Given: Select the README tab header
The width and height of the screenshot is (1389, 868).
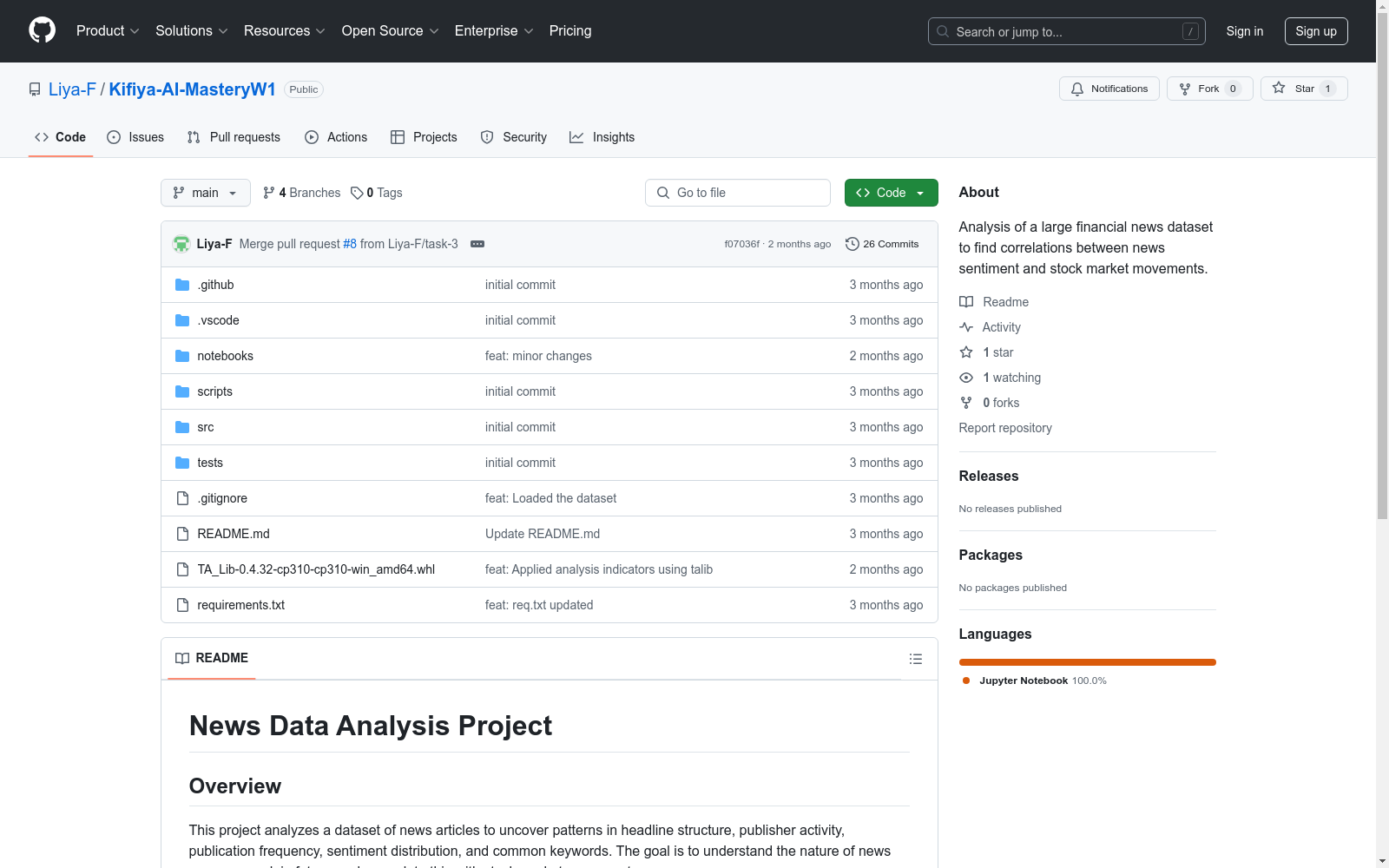Looking at the screenshot, I should pos(212,658).
